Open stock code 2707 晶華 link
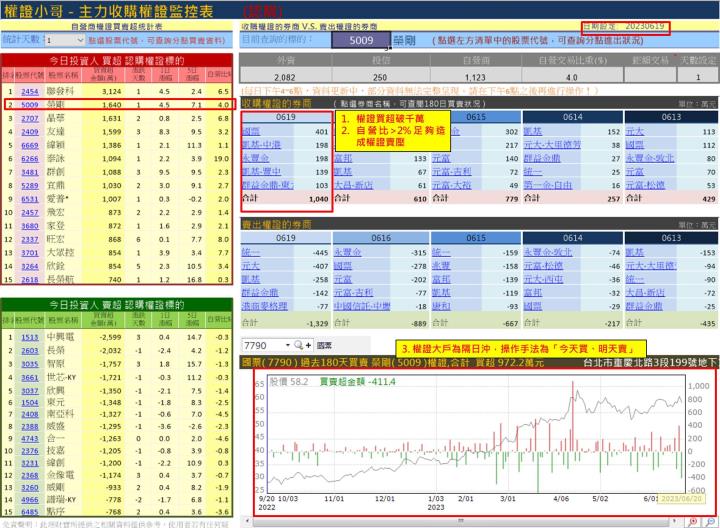This screenshot has width=720, height=528. 29,118
